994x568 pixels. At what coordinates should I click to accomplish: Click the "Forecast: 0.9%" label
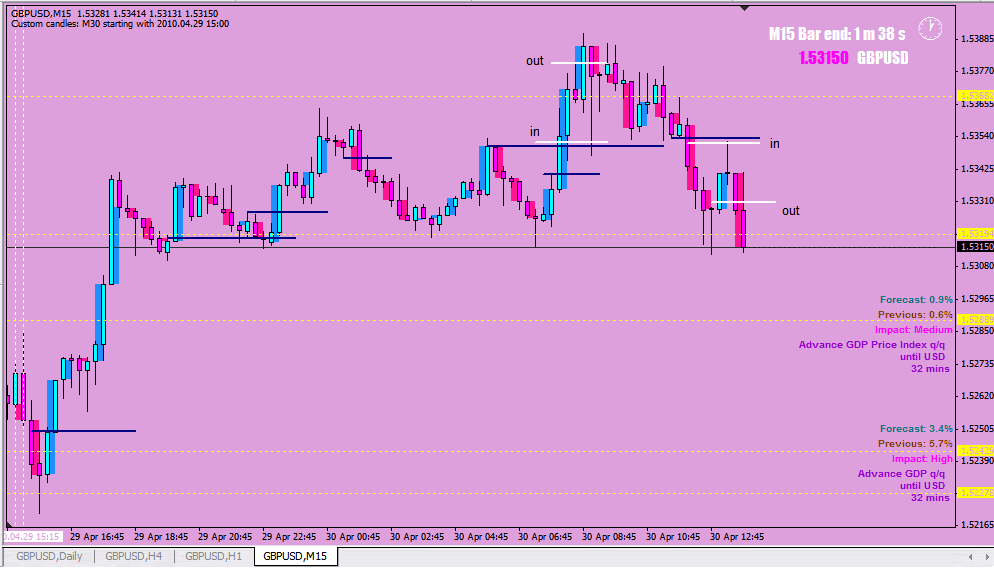click(916, 300)
